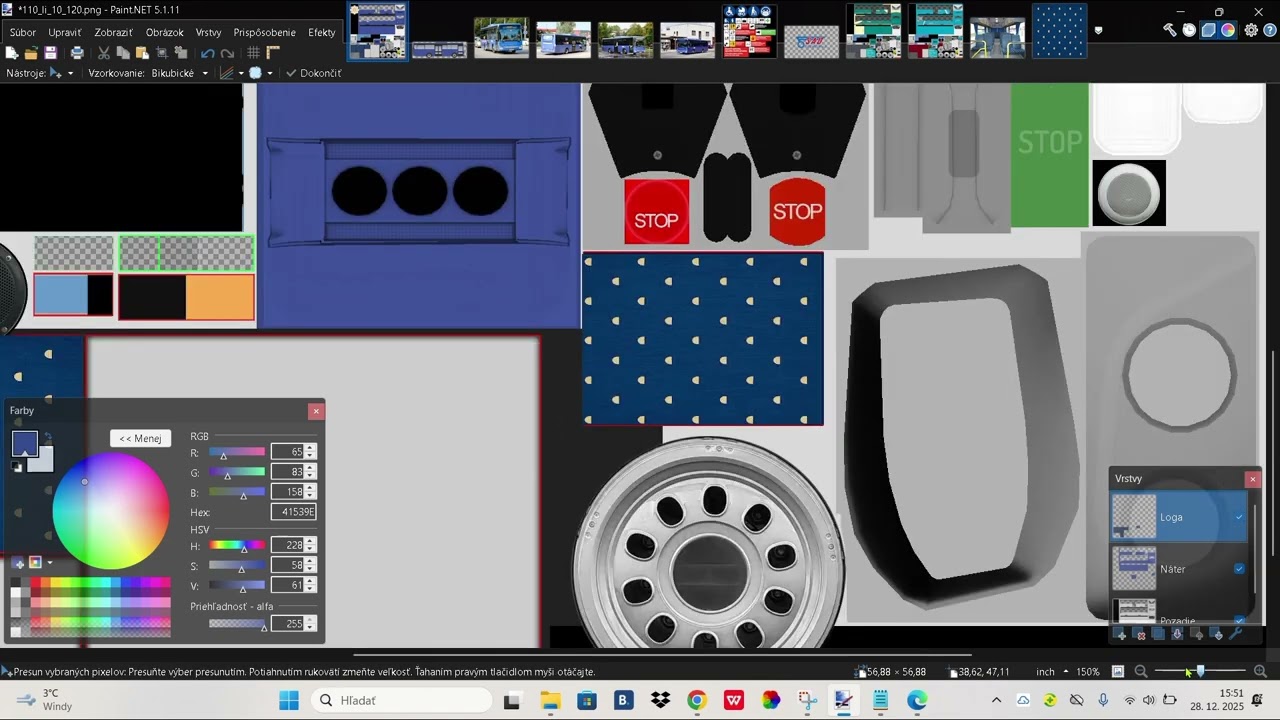Open the Súbor menu

pos(23,32)
